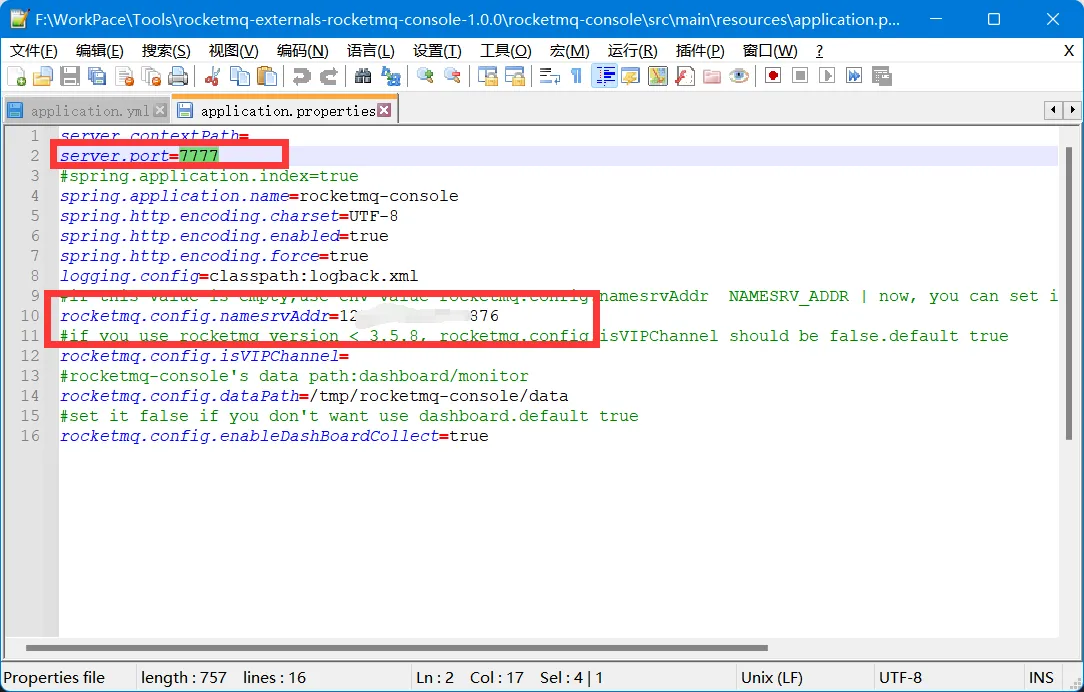
Task: Close document via menu bar X
Action: coord(1068,51)
